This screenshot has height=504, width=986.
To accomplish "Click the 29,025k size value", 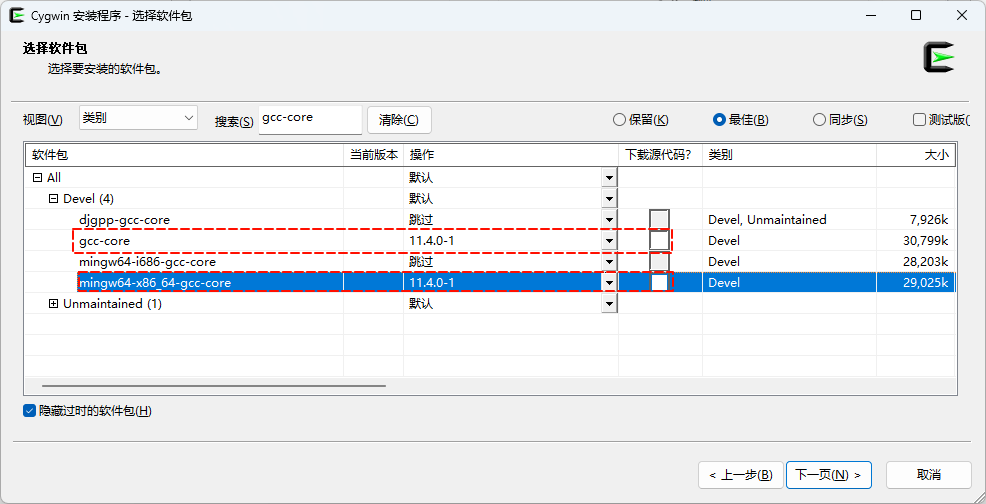I will (924, 283).
